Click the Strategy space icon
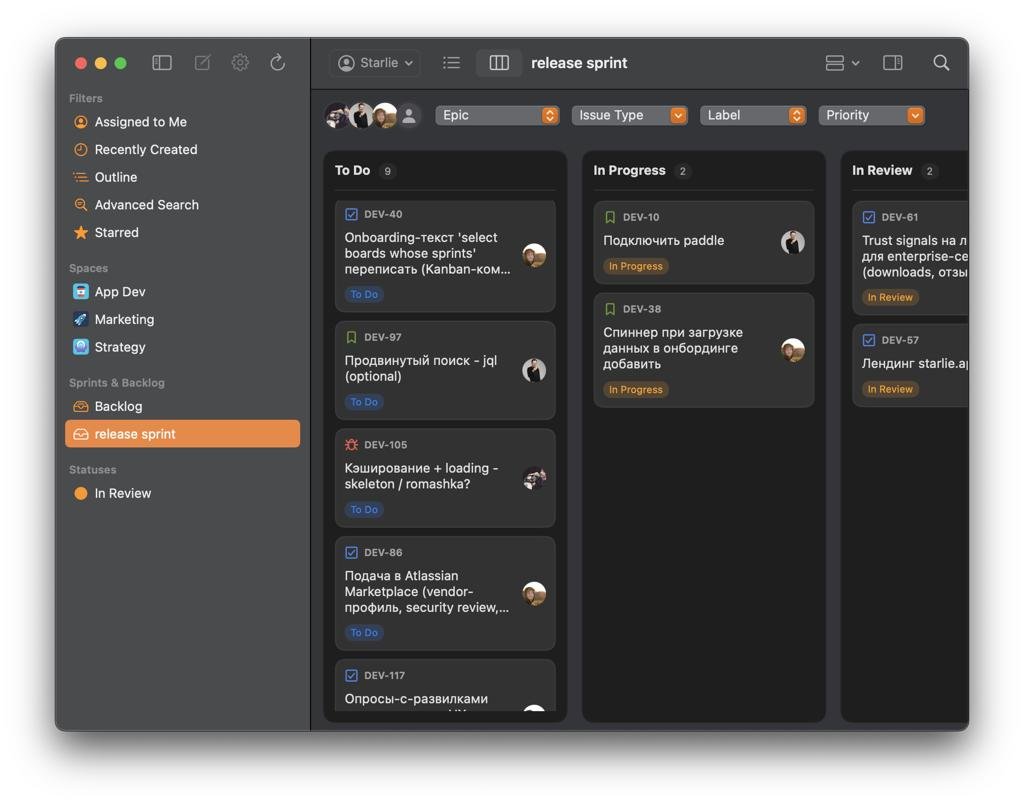Viewport: 1024px width, 804px height. click(x=80, y=347)
